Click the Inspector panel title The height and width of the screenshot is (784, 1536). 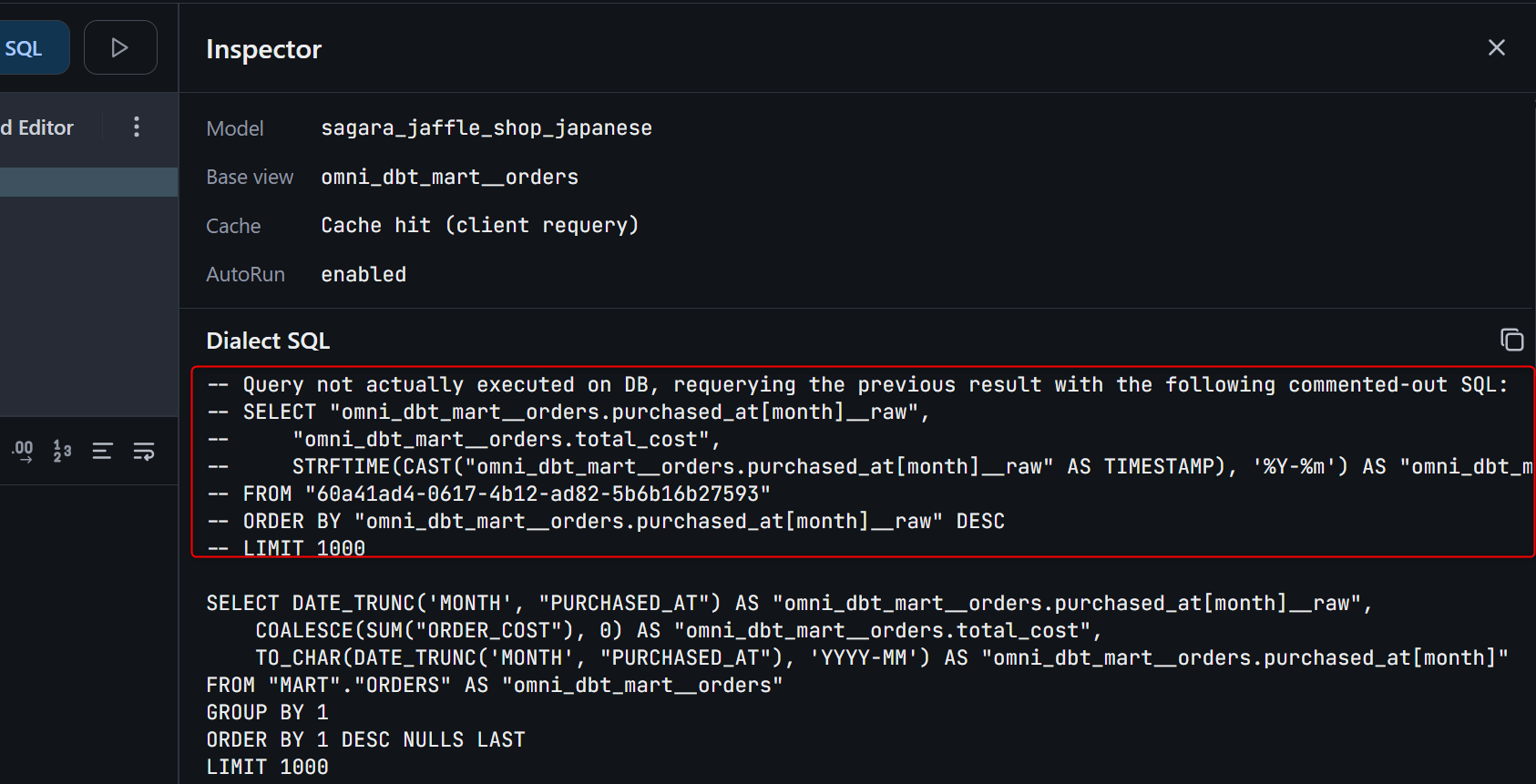click(x=263, y=49)
